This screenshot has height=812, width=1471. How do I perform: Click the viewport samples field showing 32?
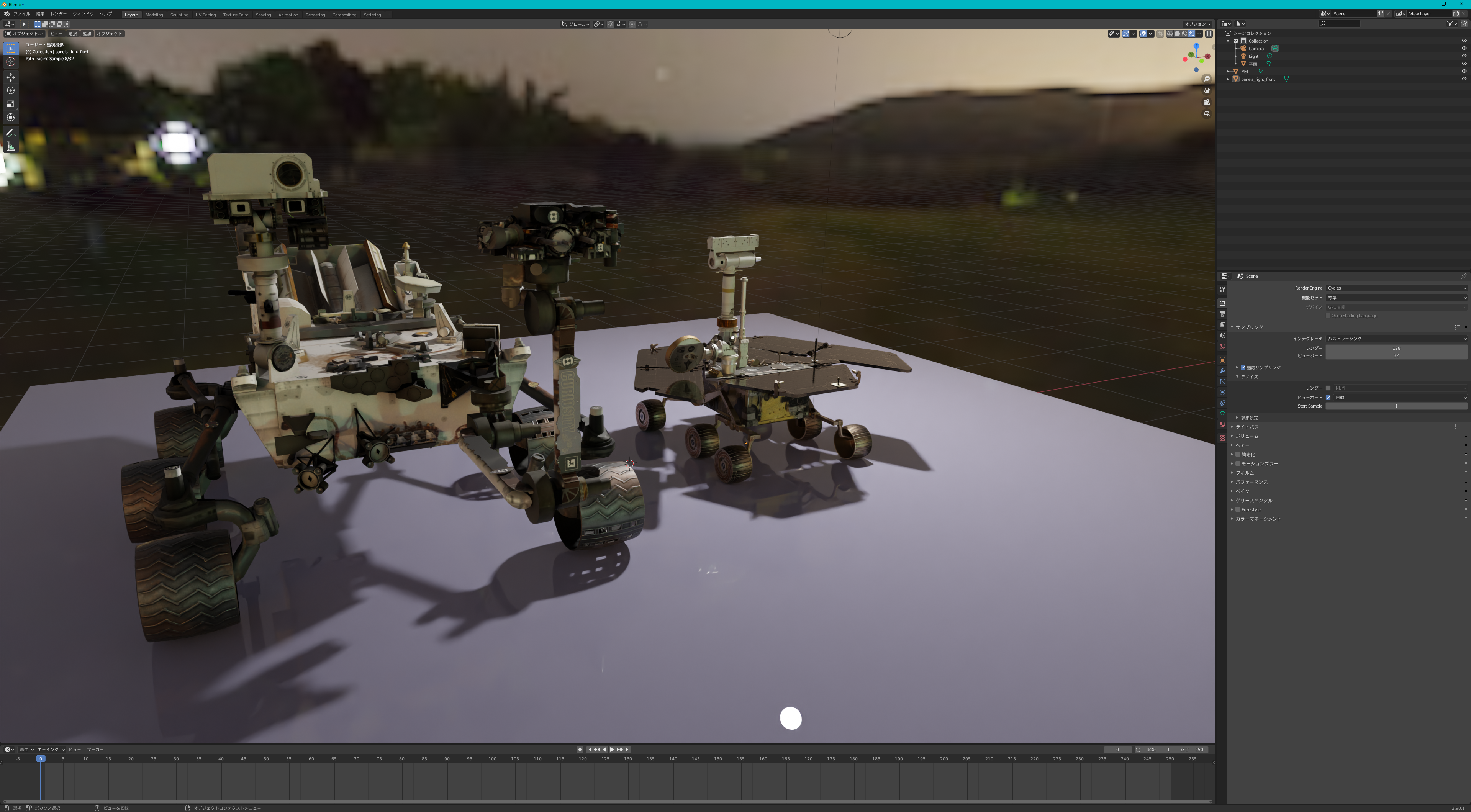[1396, 356]
